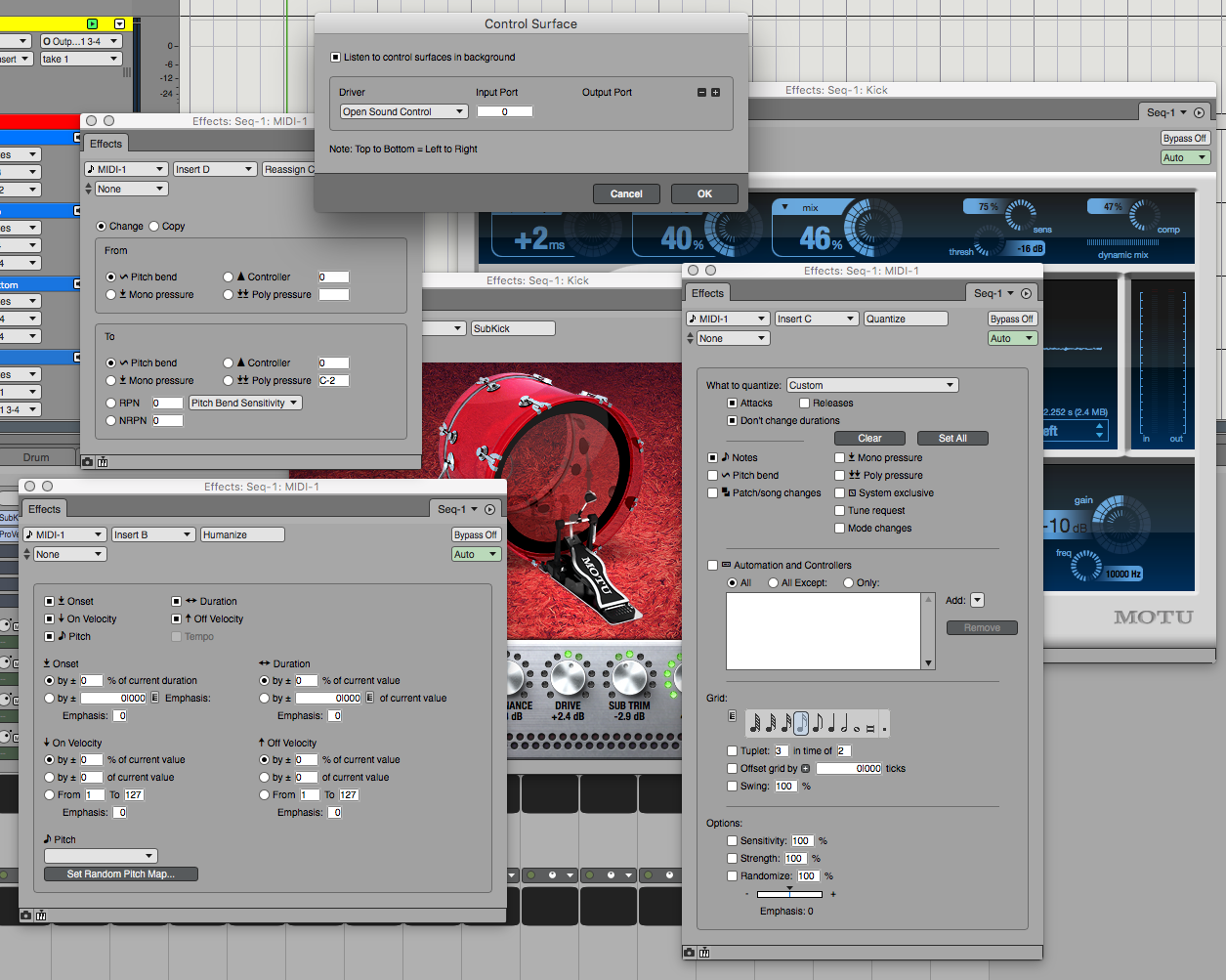Select the Copy radio button
The width and height of the screenshot is (1226, 980).
click(x=154, y=227)
